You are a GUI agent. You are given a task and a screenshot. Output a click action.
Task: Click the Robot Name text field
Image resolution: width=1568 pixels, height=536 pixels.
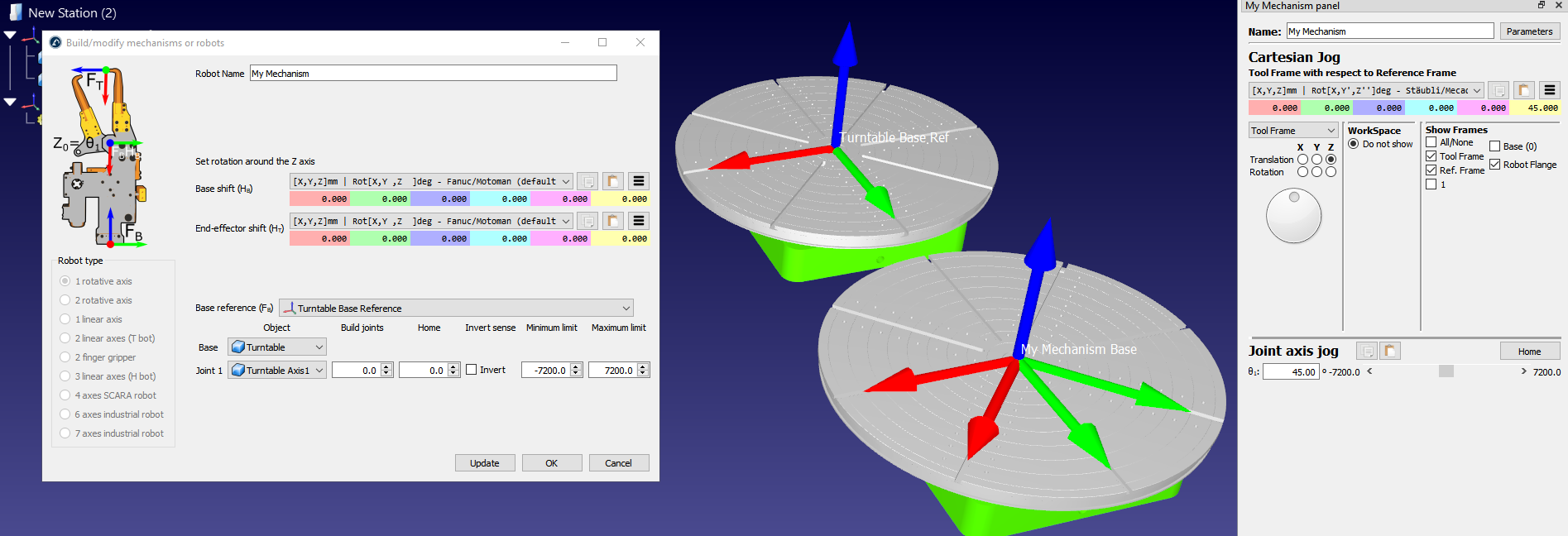tap(433, 74)
